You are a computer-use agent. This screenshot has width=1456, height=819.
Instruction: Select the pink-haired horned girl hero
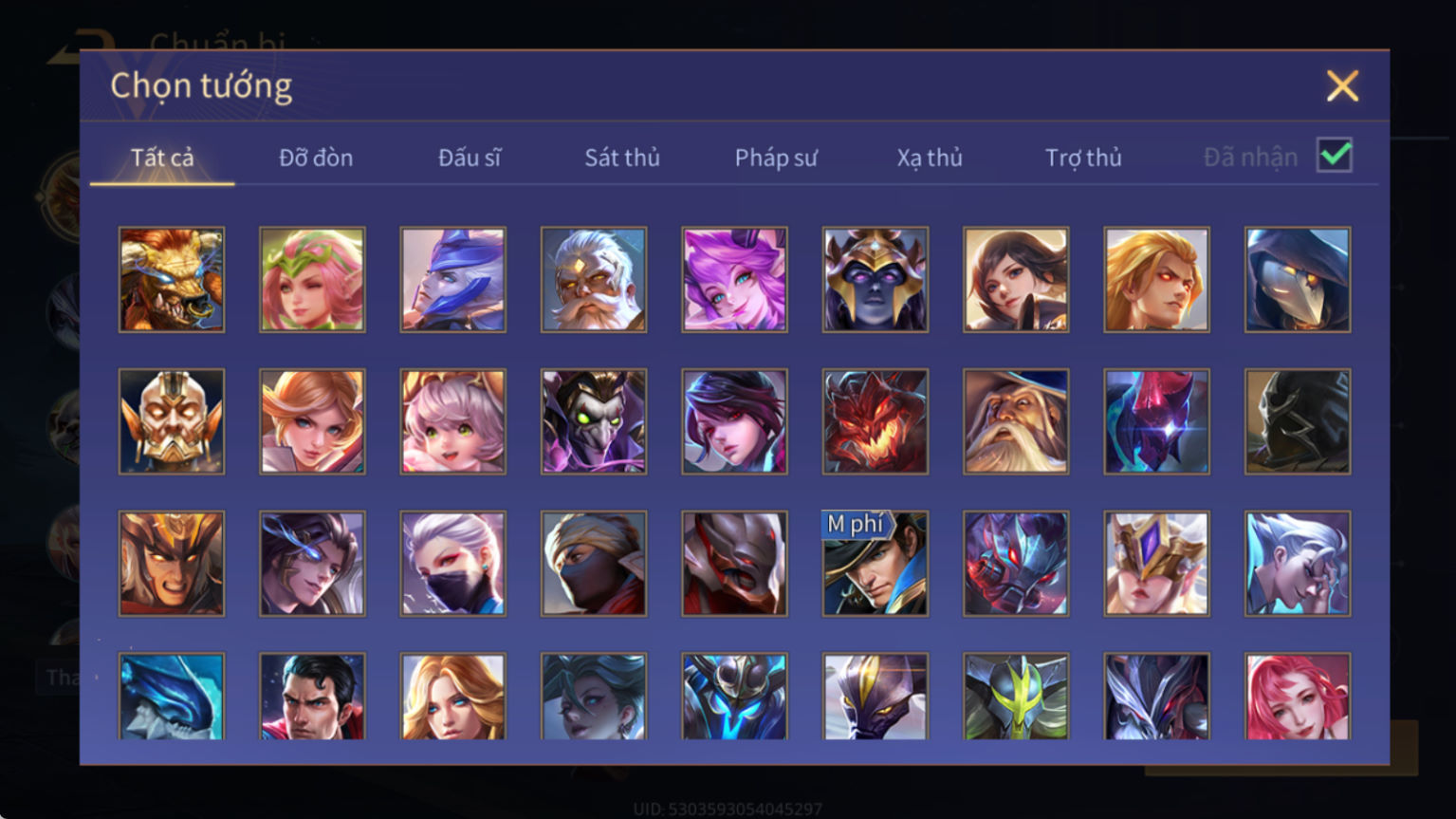[734, 279]
